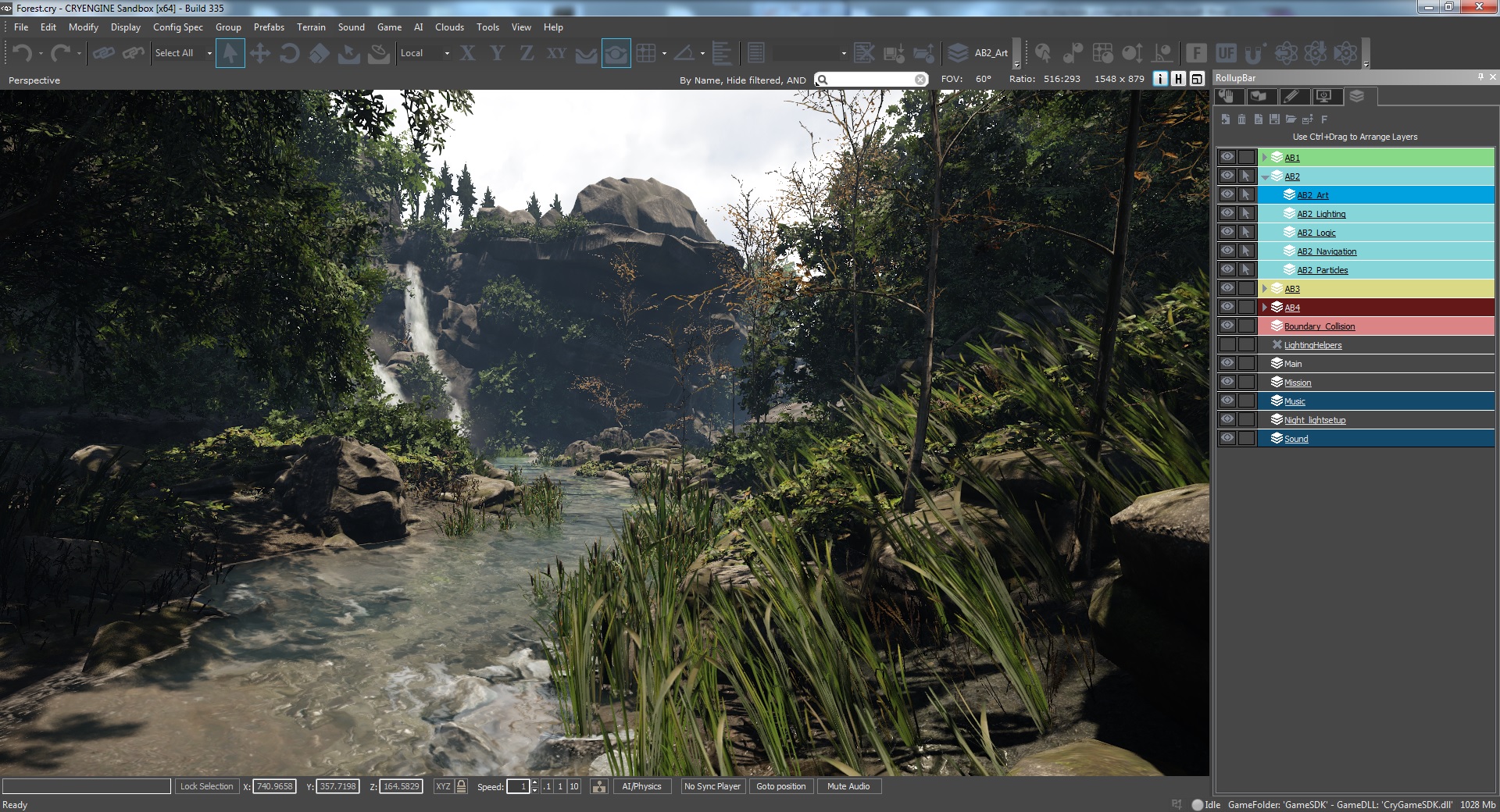
Task: Click the Freeze selection F icon
Action: click(1196, 53)
